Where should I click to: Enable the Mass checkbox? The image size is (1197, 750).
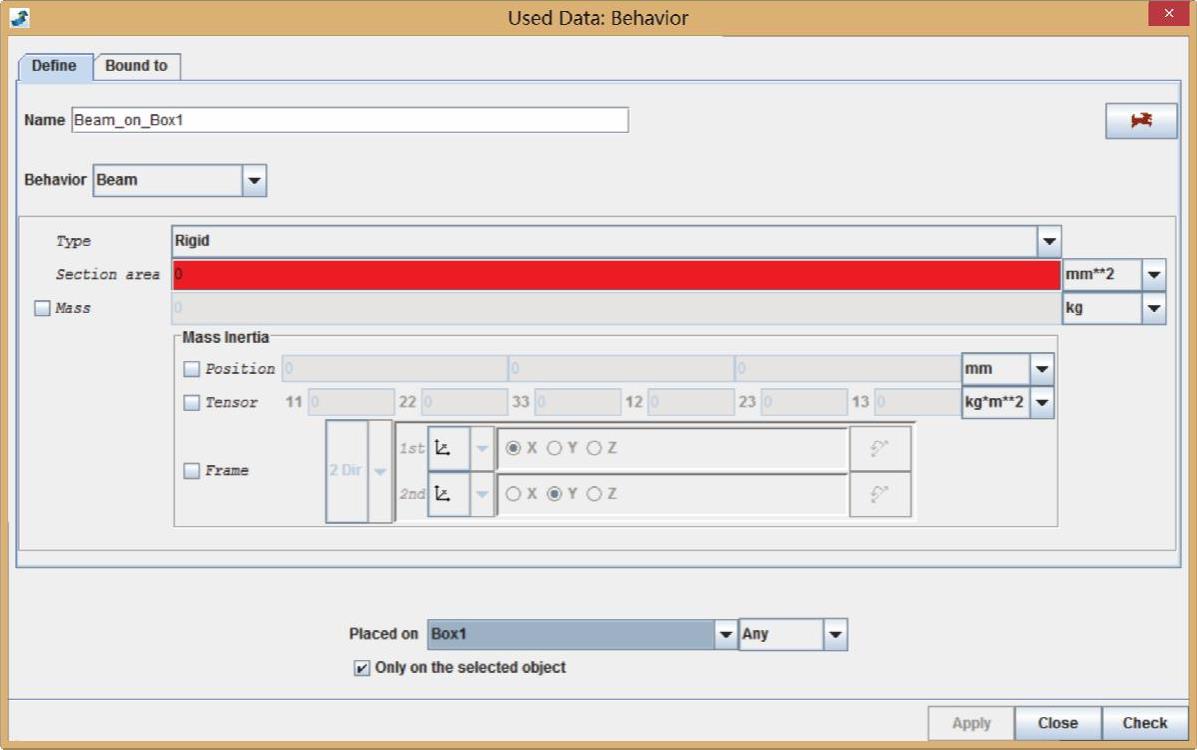42,309
